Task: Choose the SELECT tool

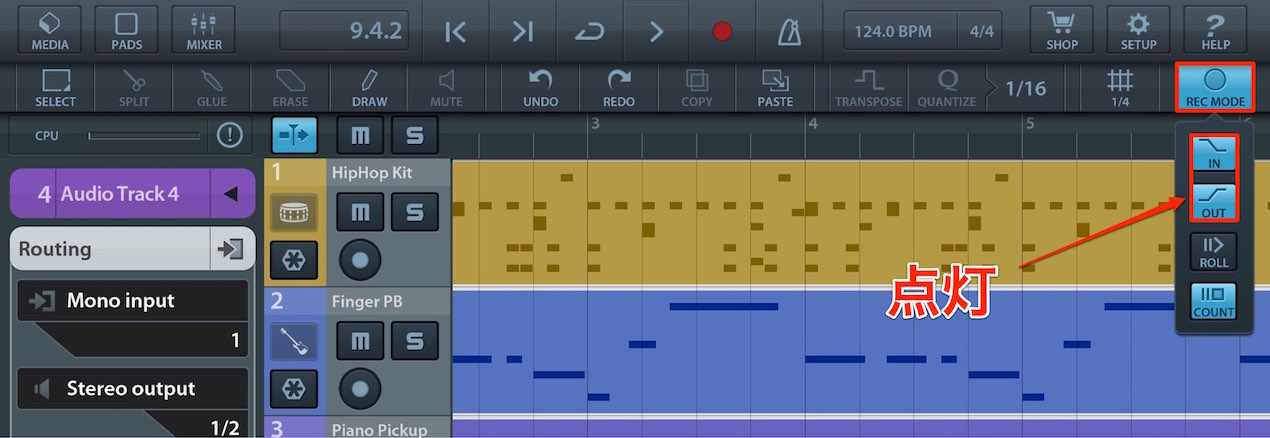Action: (55, 88)
